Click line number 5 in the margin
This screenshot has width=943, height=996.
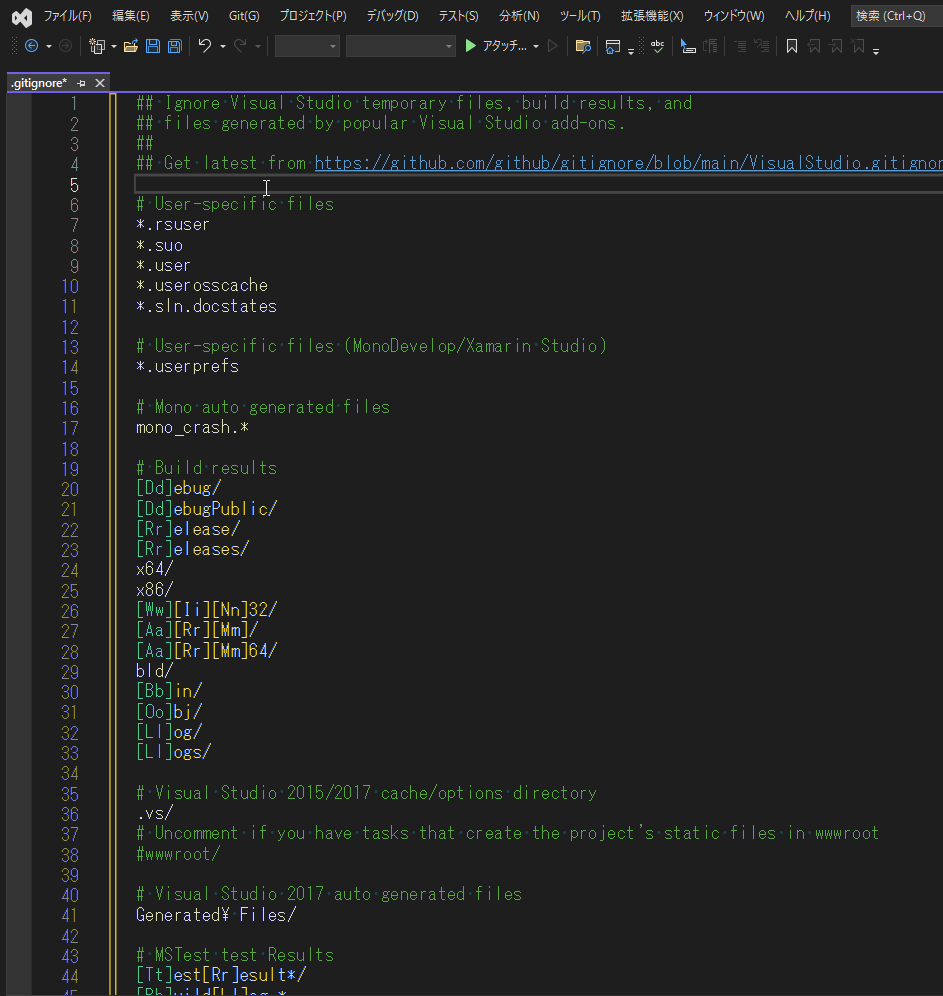[x=74, y=185]
